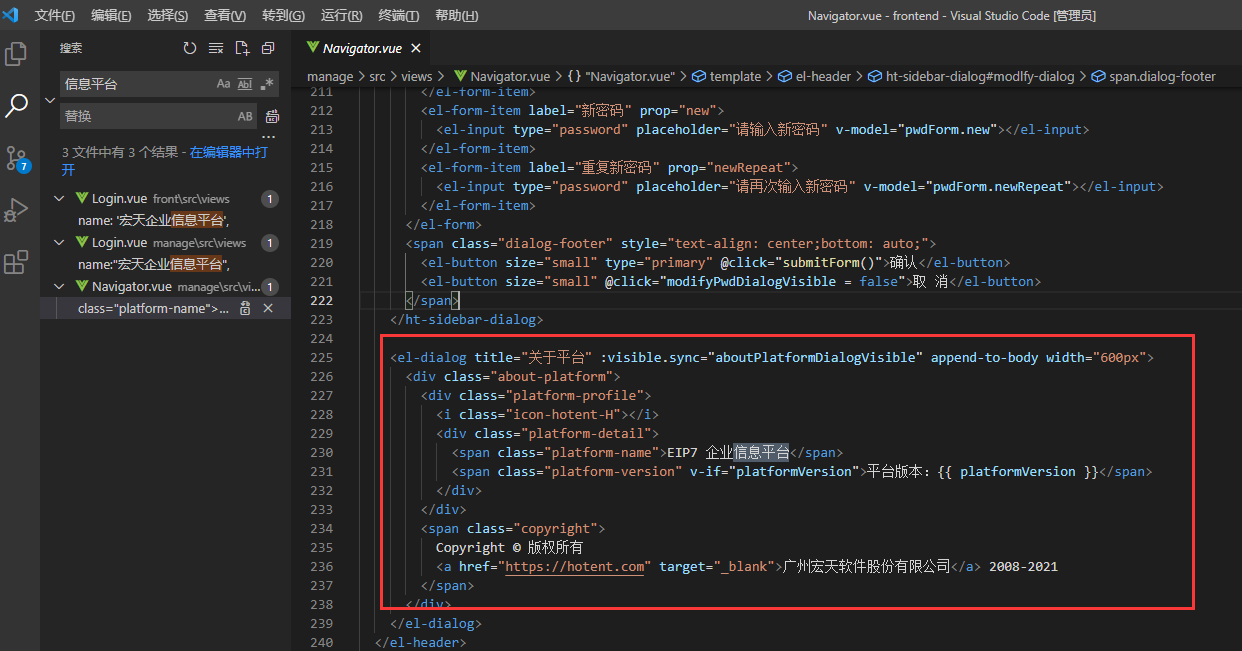1242x651 pixels.
Task: Collapse all search results
Action: tap(268, 48)
